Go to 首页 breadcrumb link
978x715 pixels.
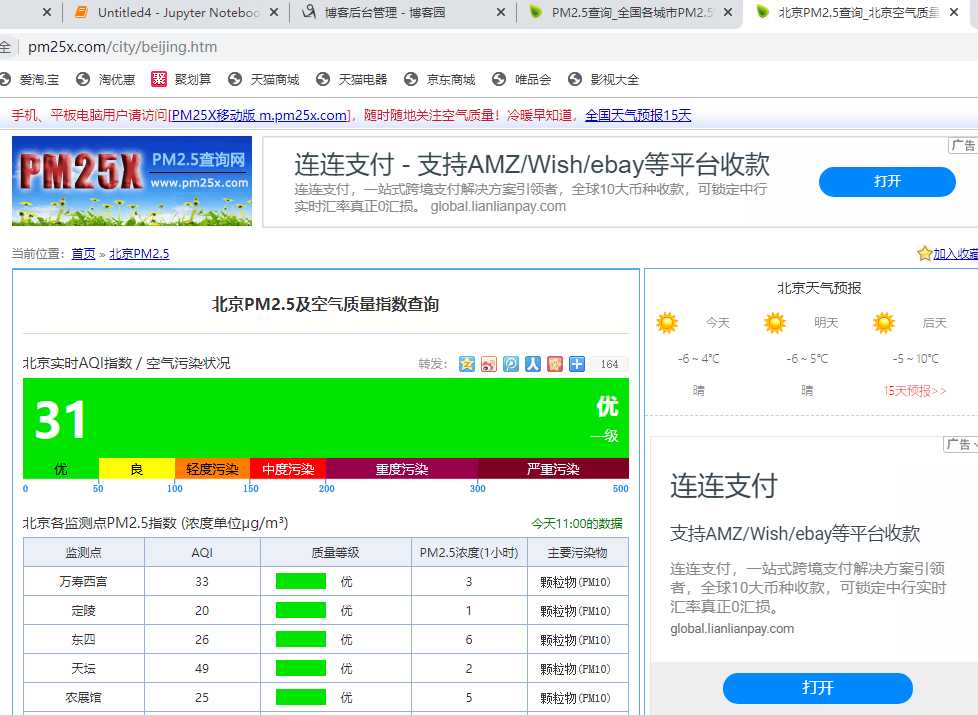pyautogui.click(x=84, y=253)
